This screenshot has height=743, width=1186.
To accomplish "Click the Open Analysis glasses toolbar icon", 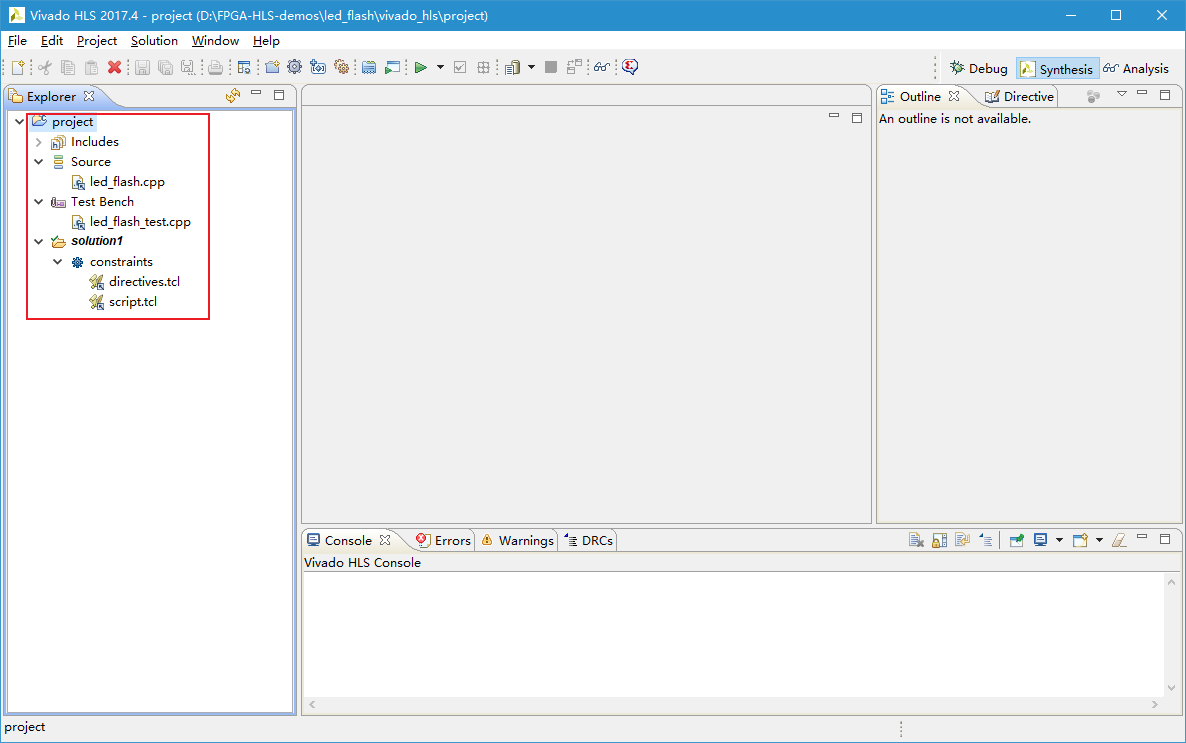I will point(601,68).
